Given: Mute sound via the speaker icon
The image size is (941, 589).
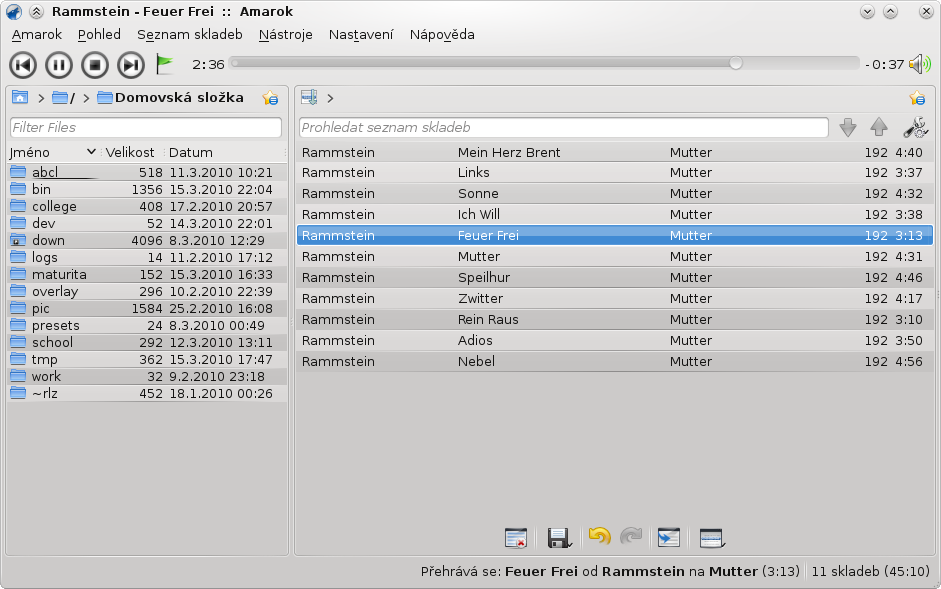Looking at the screenshot, I should click(x=919, y=64).
